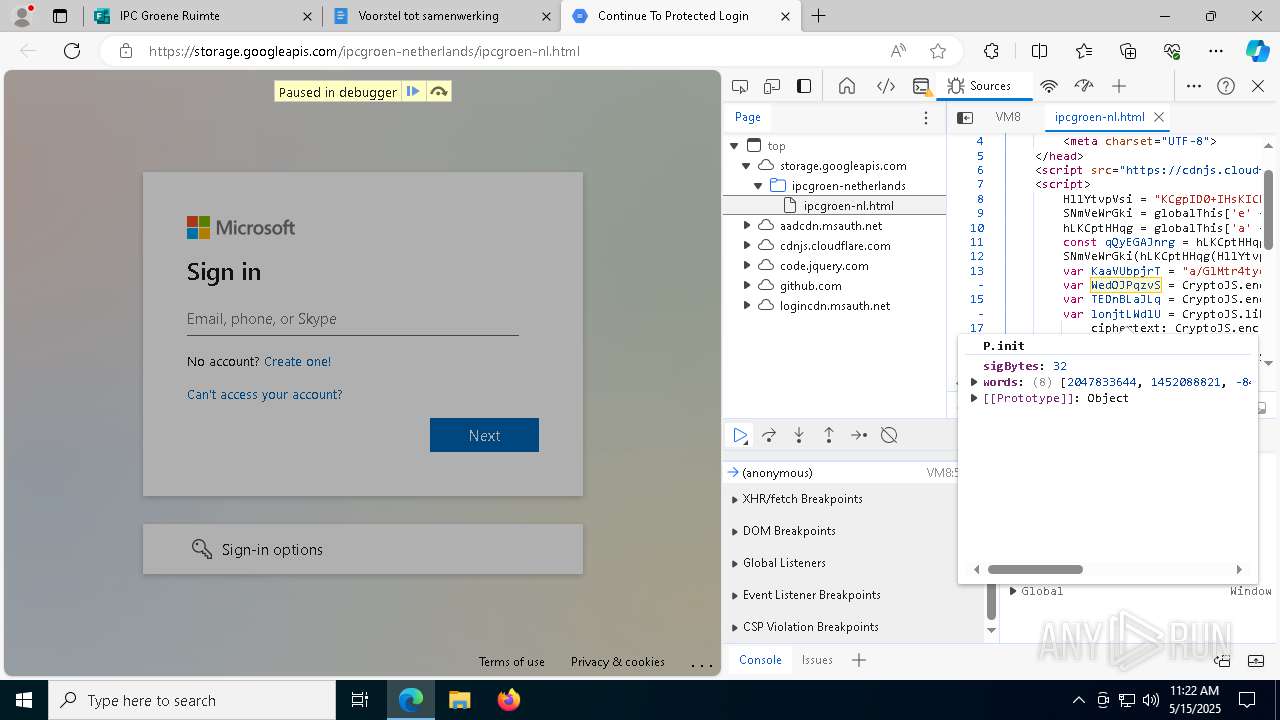The image size is (1280, 720).
Task: Expand code.jquery.com tree node
Action: point(746,266)
